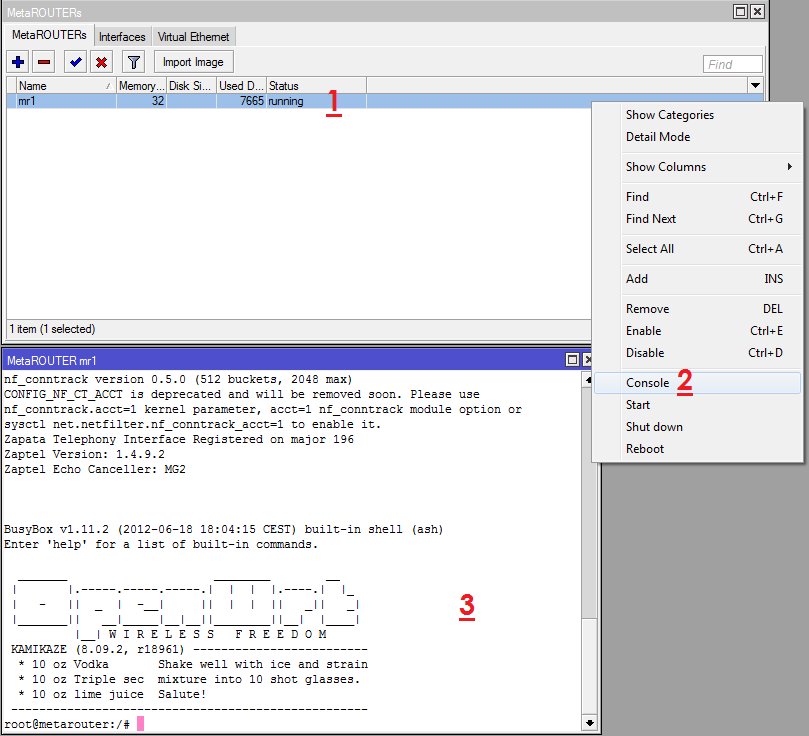This screenshot has width=809, height=736.
Task: Click the console scrollbar down arrow
Action: (589, 723)
